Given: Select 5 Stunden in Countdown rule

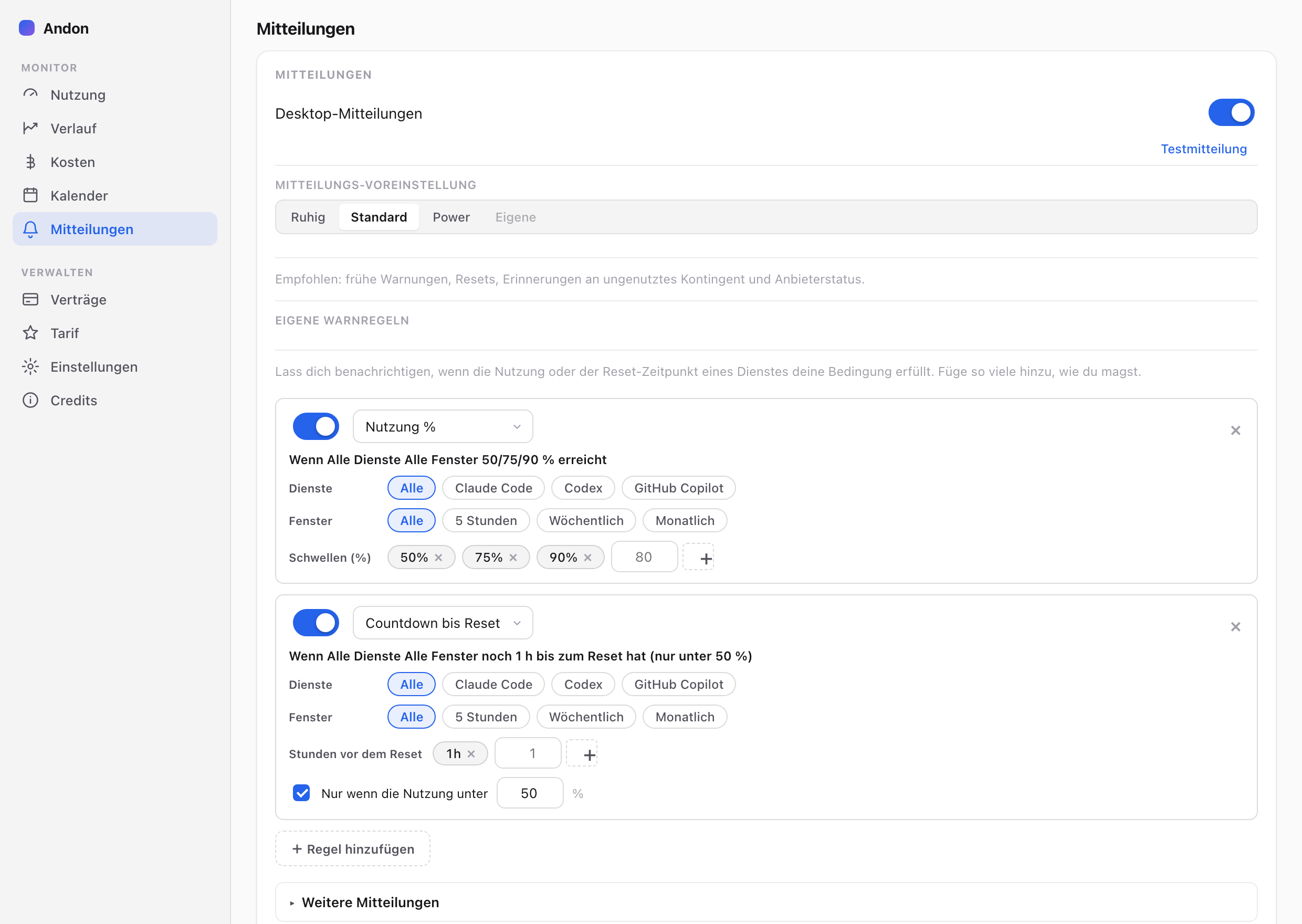Looking at the screenshot, I should click(x=486, y=716).
